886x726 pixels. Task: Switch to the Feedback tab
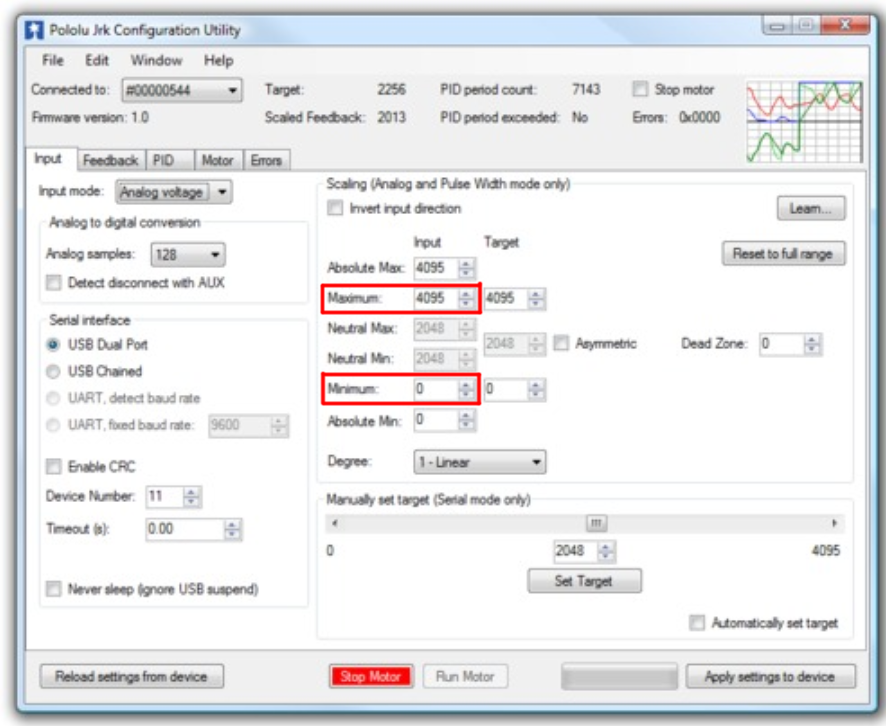coord(110,160)
